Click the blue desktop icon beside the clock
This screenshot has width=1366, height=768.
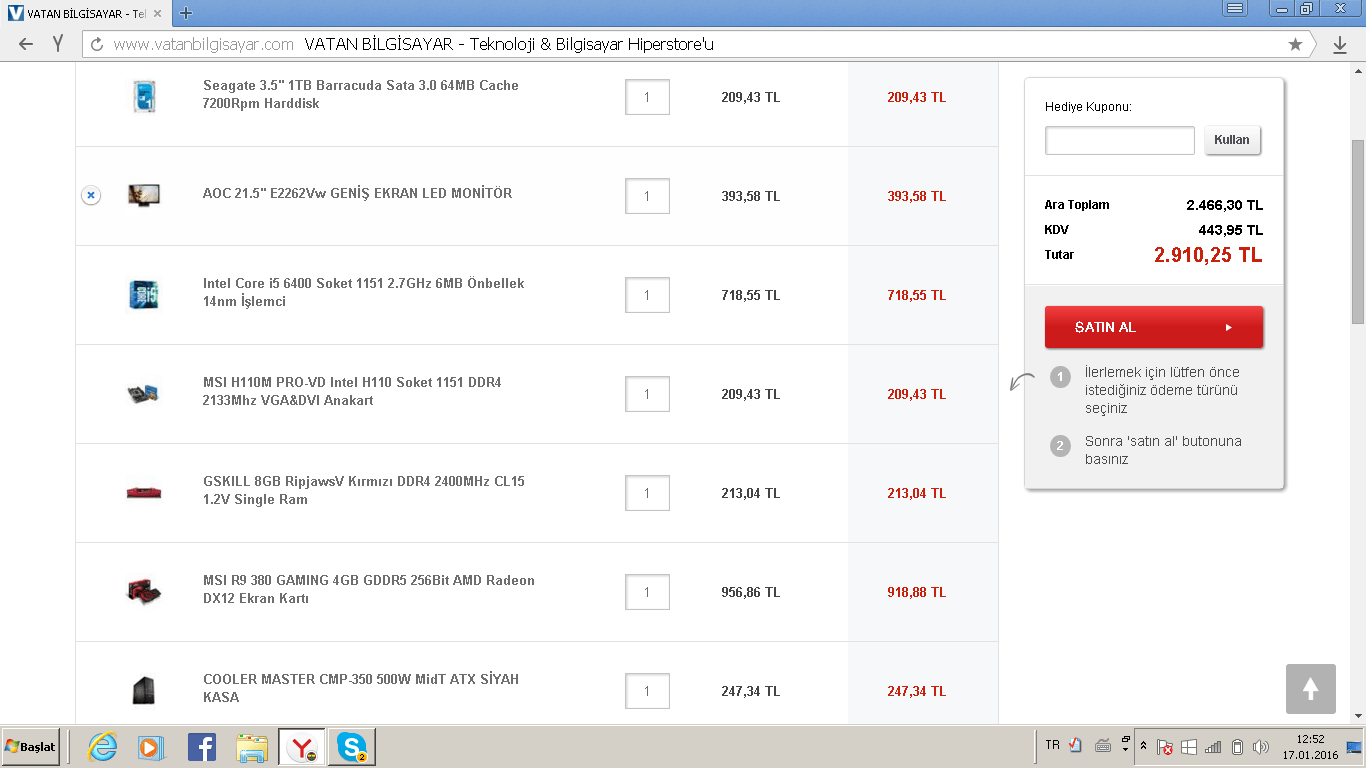tap(1354, 746)
